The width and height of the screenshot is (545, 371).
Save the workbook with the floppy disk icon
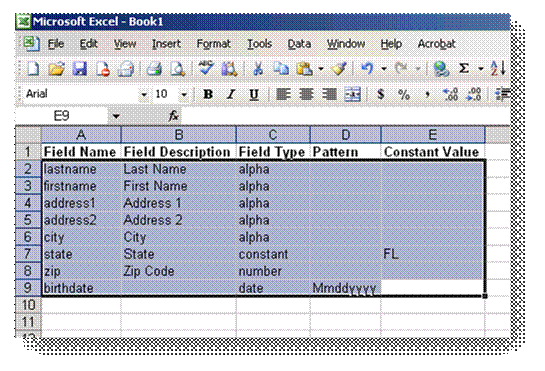[80, 68]
